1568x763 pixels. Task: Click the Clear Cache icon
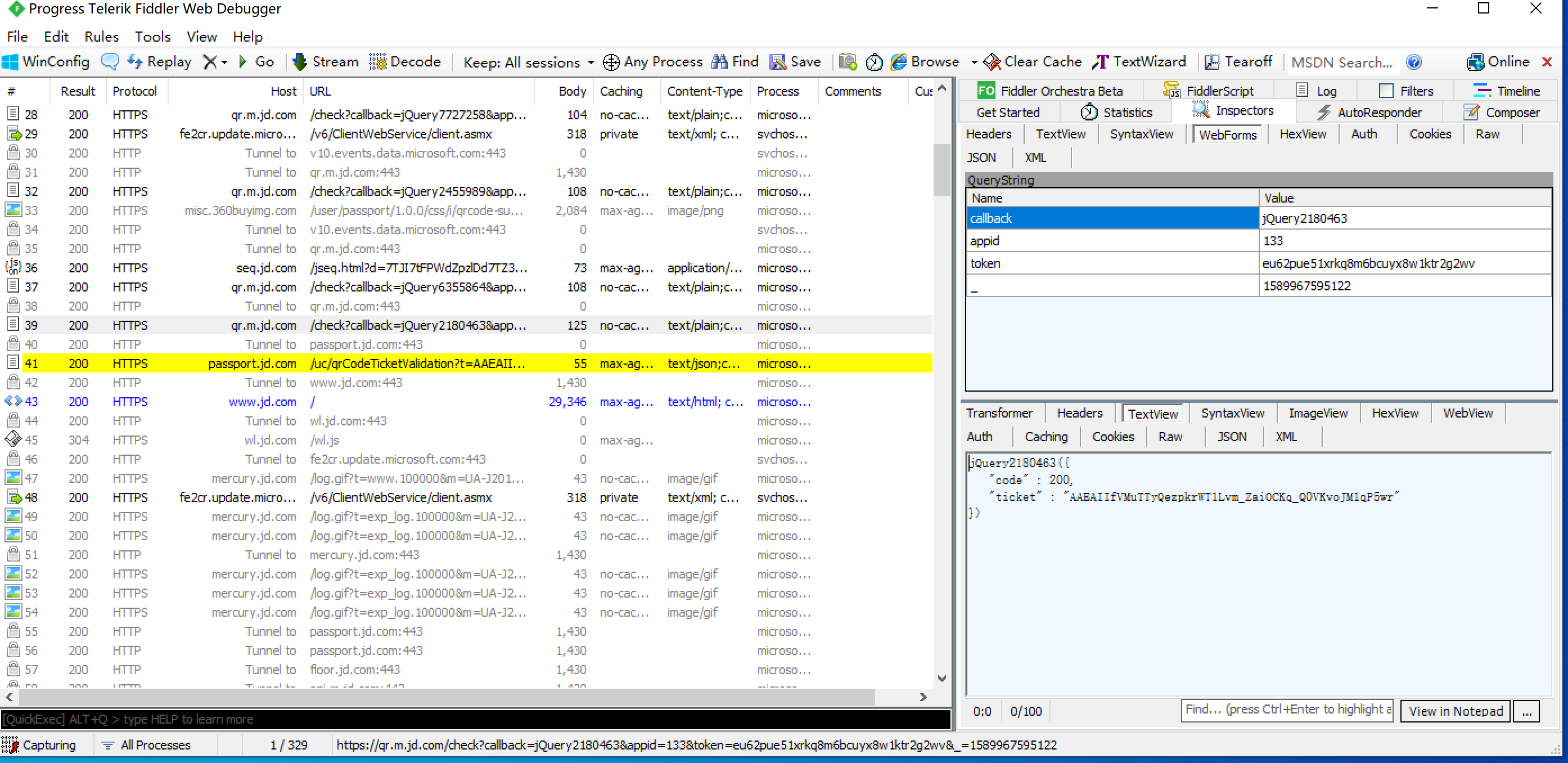992,62
